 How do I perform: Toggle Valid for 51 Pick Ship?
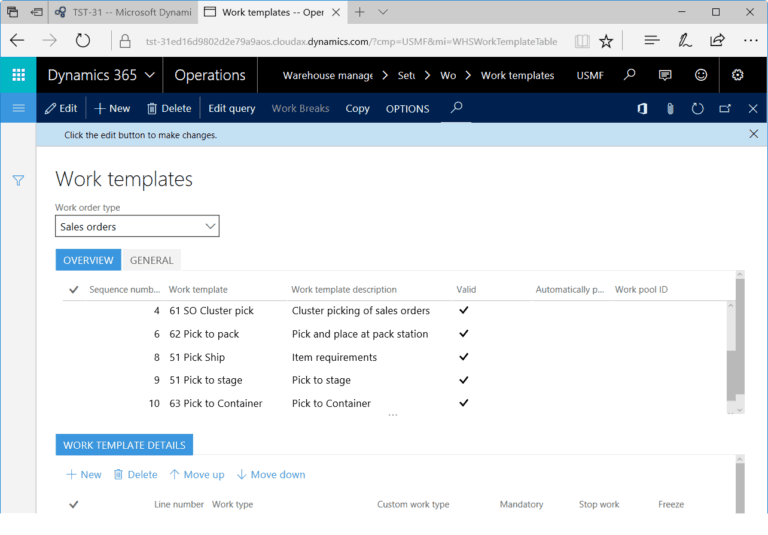pyautogui.click(x=463, y=357)
